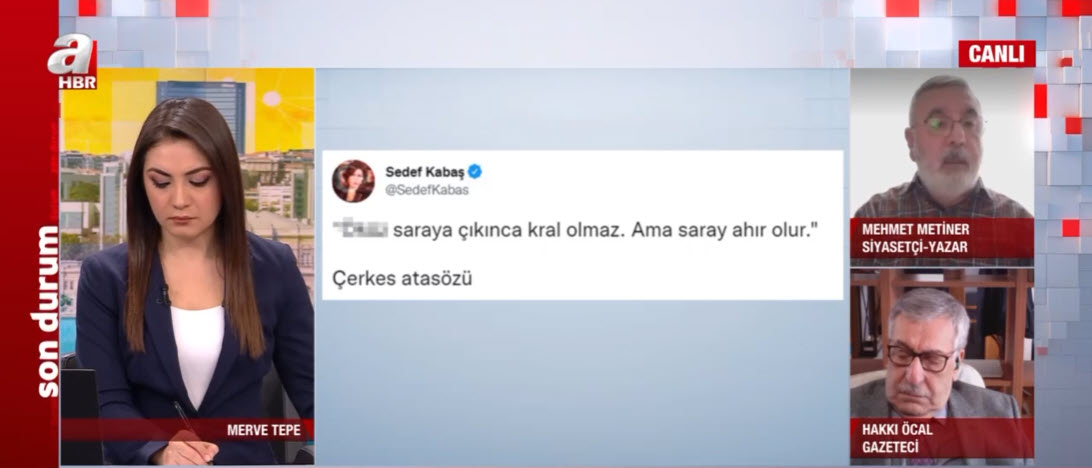Select the blurred word in tweet

pyautogui.click(x=360, y=230)
